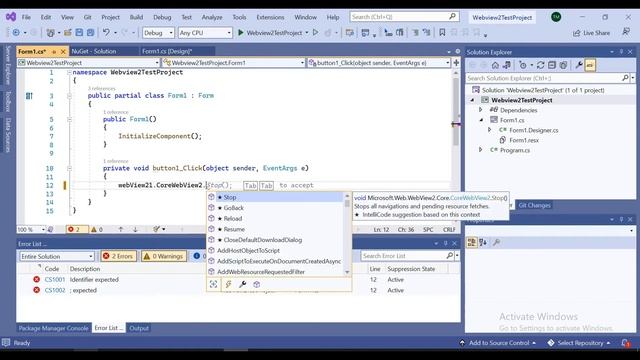This screenshot has width=640, height=360.
Task: Toggle the preview selected items highlighted icon
Action: tap(590, 65)
